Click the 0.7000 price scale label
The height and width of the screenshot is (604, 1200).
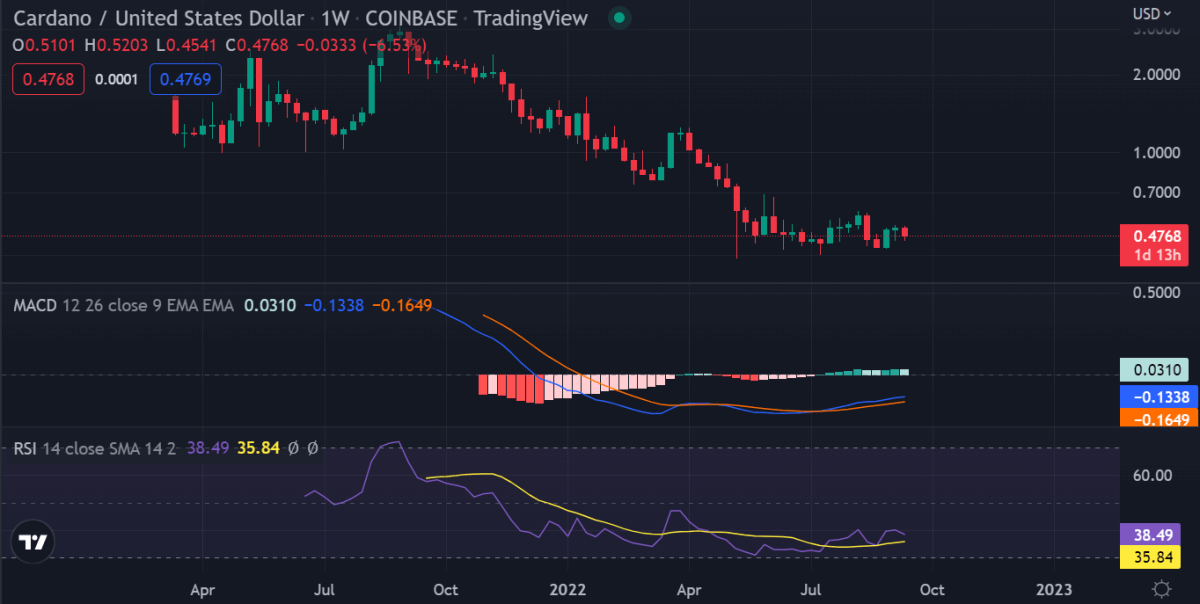pyautogui.click(x=1158, y=191)
